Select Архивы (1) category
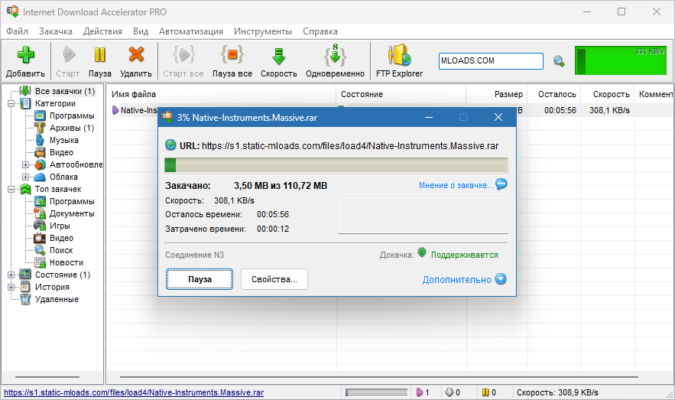The height and width of the screenshot is (400, 675). 71,128
